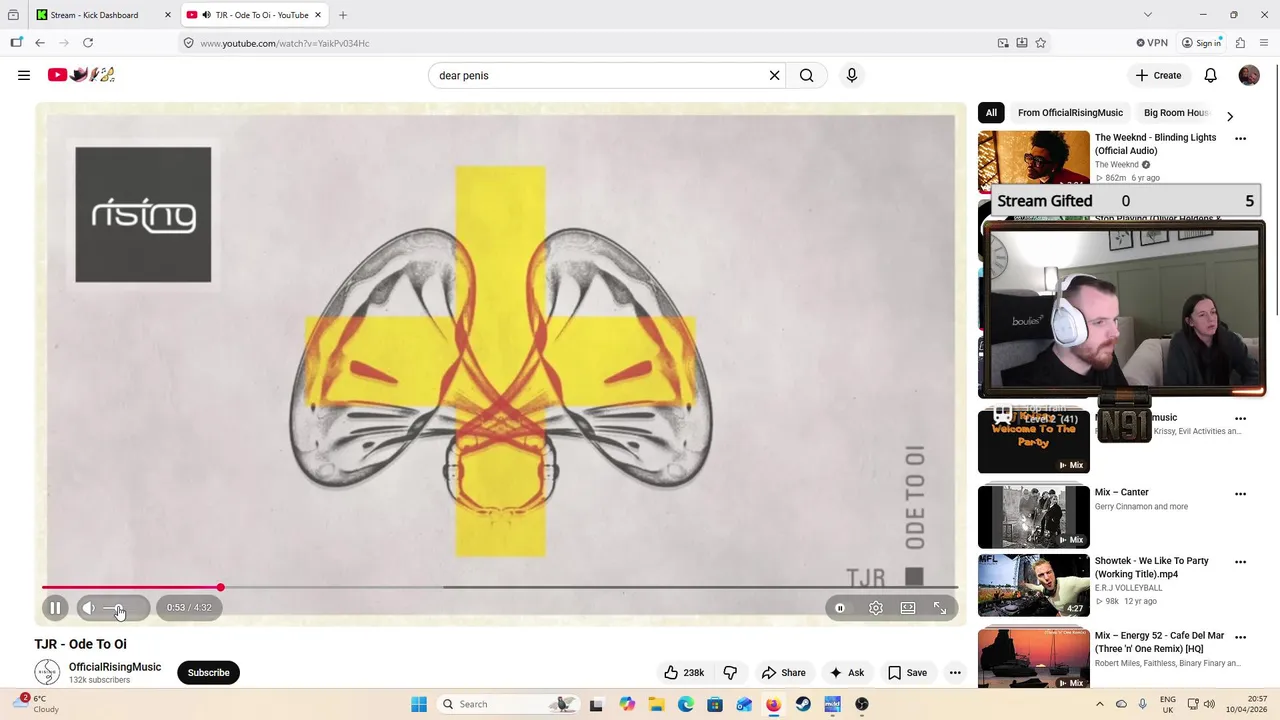
Task: Open the player settings gear
Action: [876, 608]
